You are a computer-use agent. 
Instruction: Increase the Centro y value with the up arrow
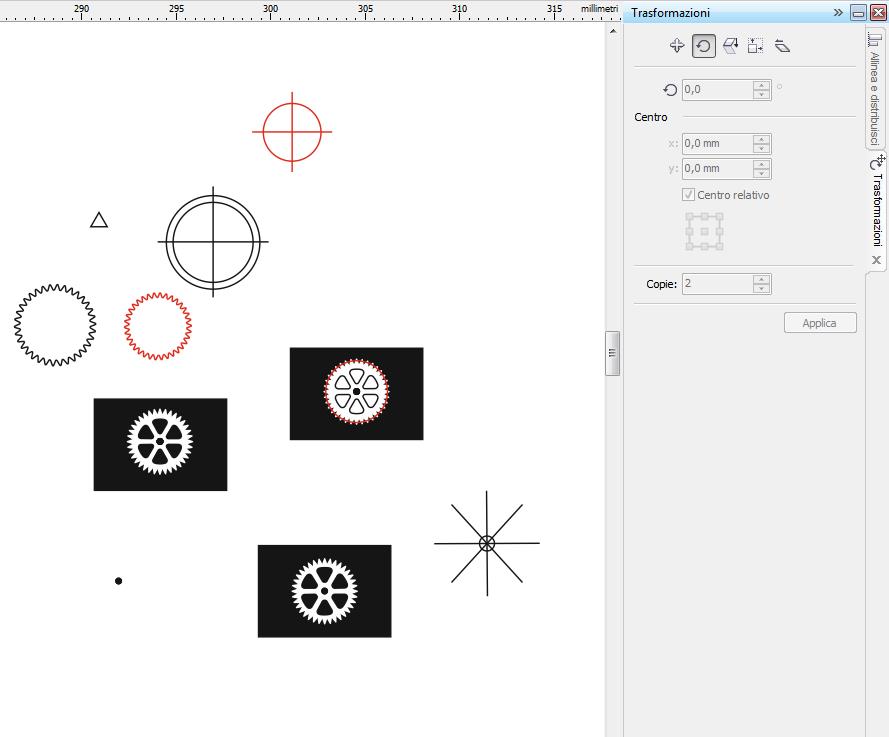point(761,164)
